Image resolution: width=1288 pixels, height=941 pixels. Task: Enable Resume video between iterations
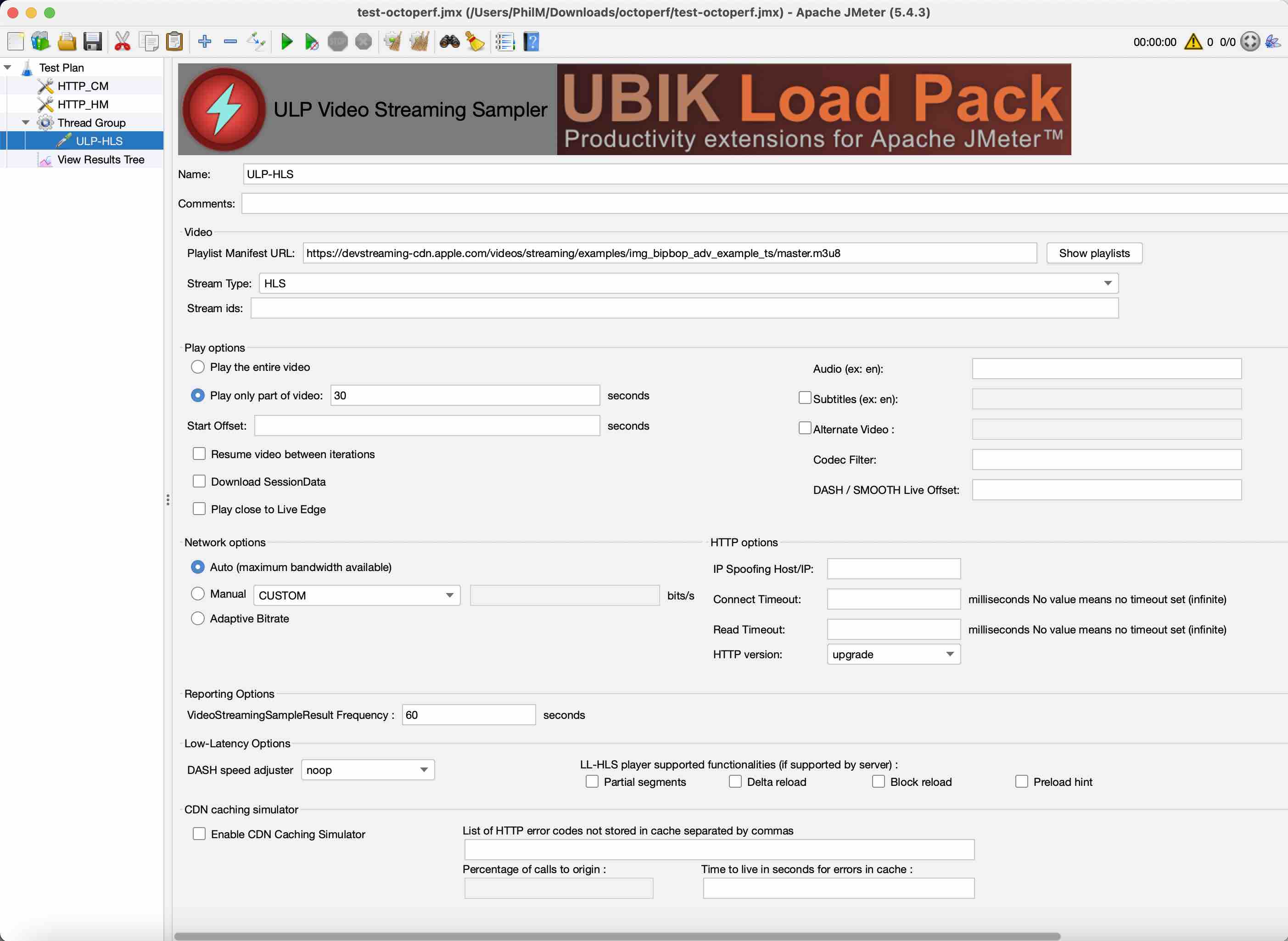[x=199, y=454]
